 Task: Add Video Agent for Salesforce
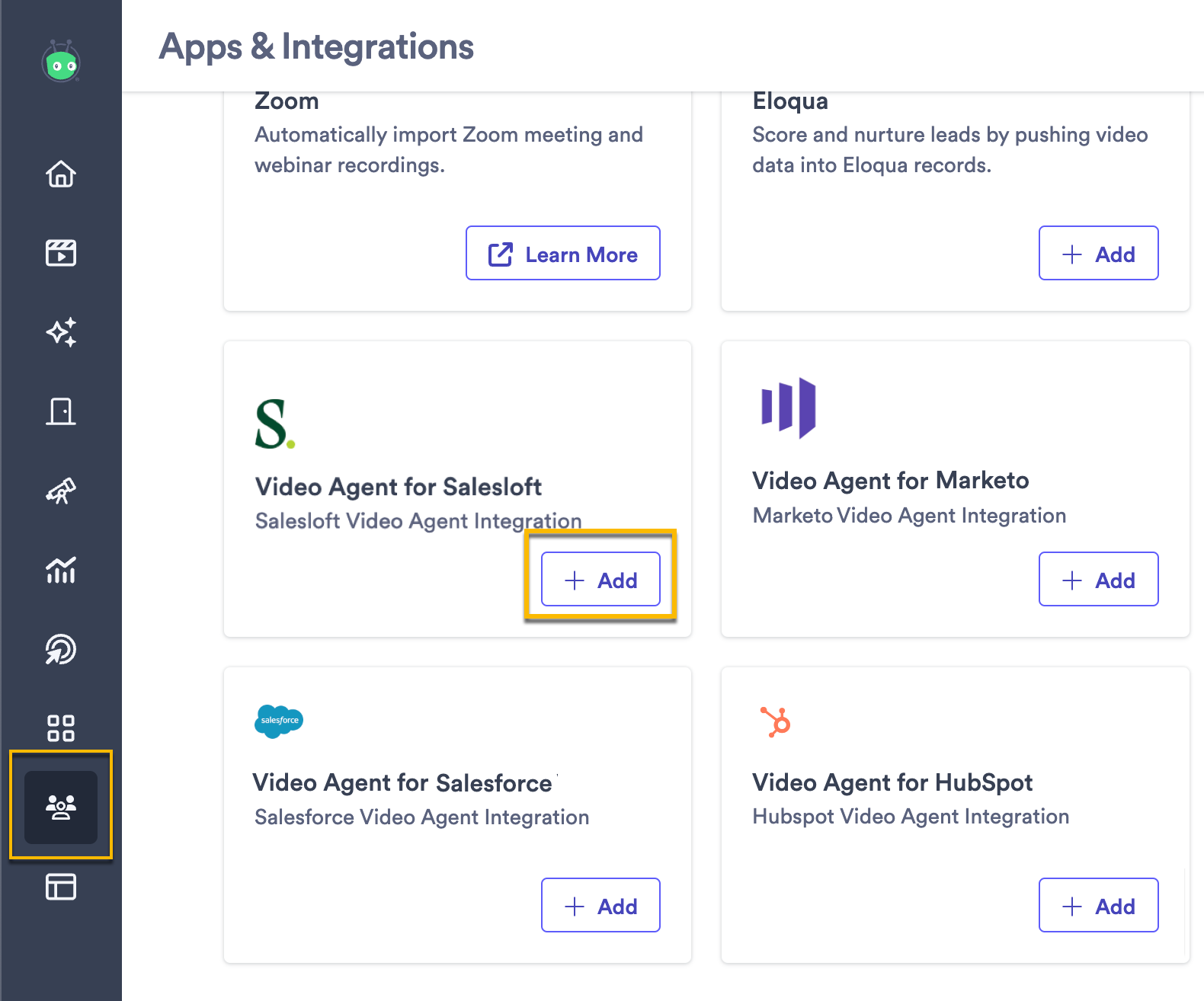coord(600,905)
